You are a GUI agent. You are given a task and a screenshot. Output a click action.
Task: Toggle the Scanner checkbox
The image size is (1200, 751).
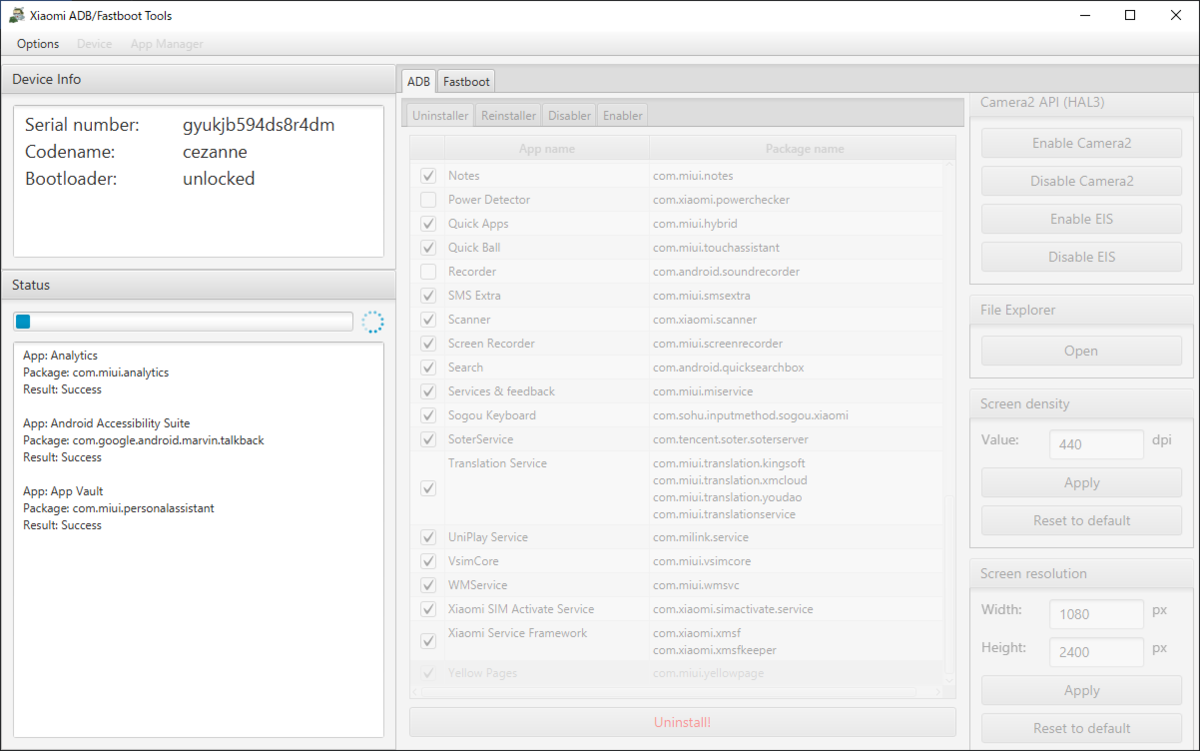(428, 319)
